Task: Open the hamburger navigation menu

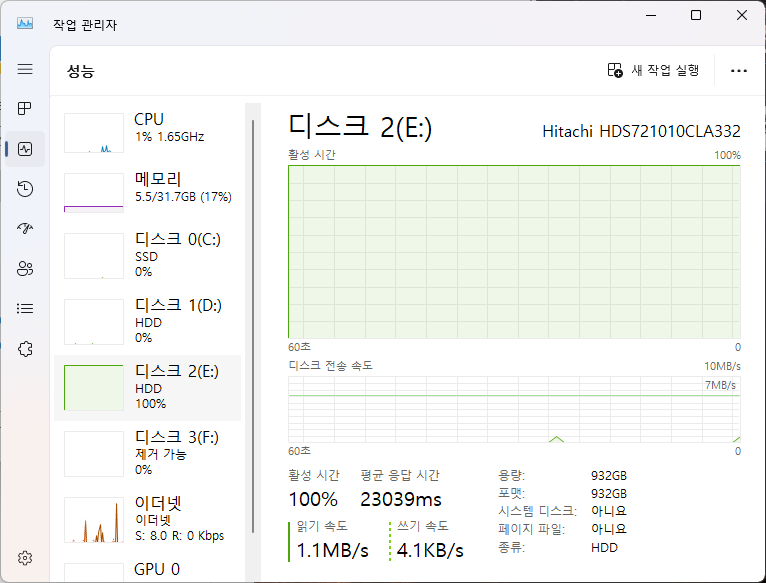Action: pyautogui.click(x=25, y=68)
